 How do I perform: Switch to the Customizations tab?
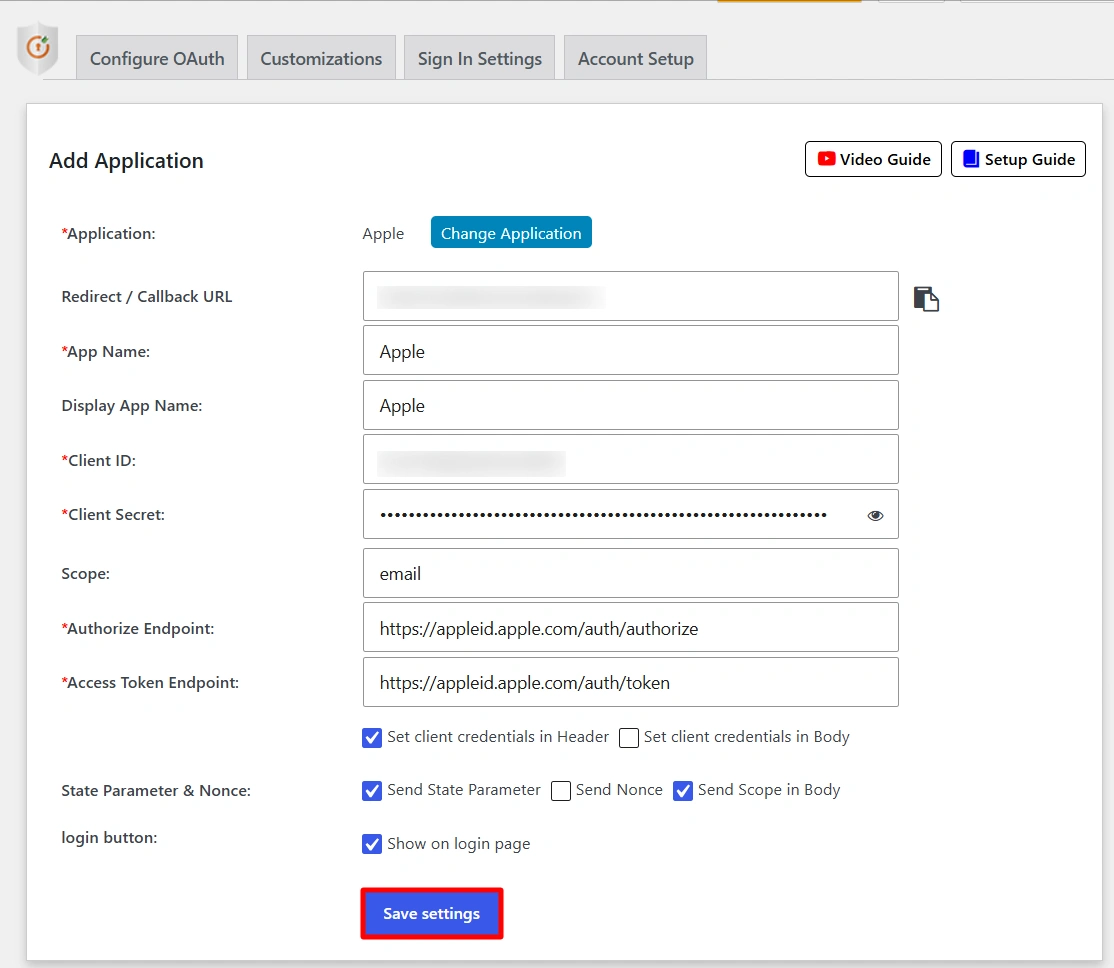point(321,58)
